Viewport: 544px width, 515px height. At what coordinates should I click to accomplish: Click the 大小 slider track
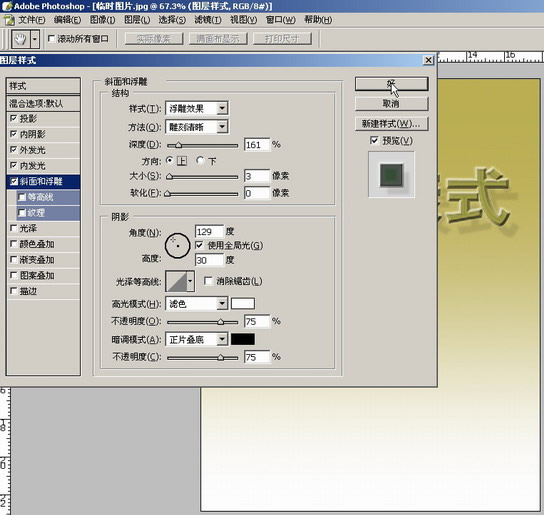point(203,176)
